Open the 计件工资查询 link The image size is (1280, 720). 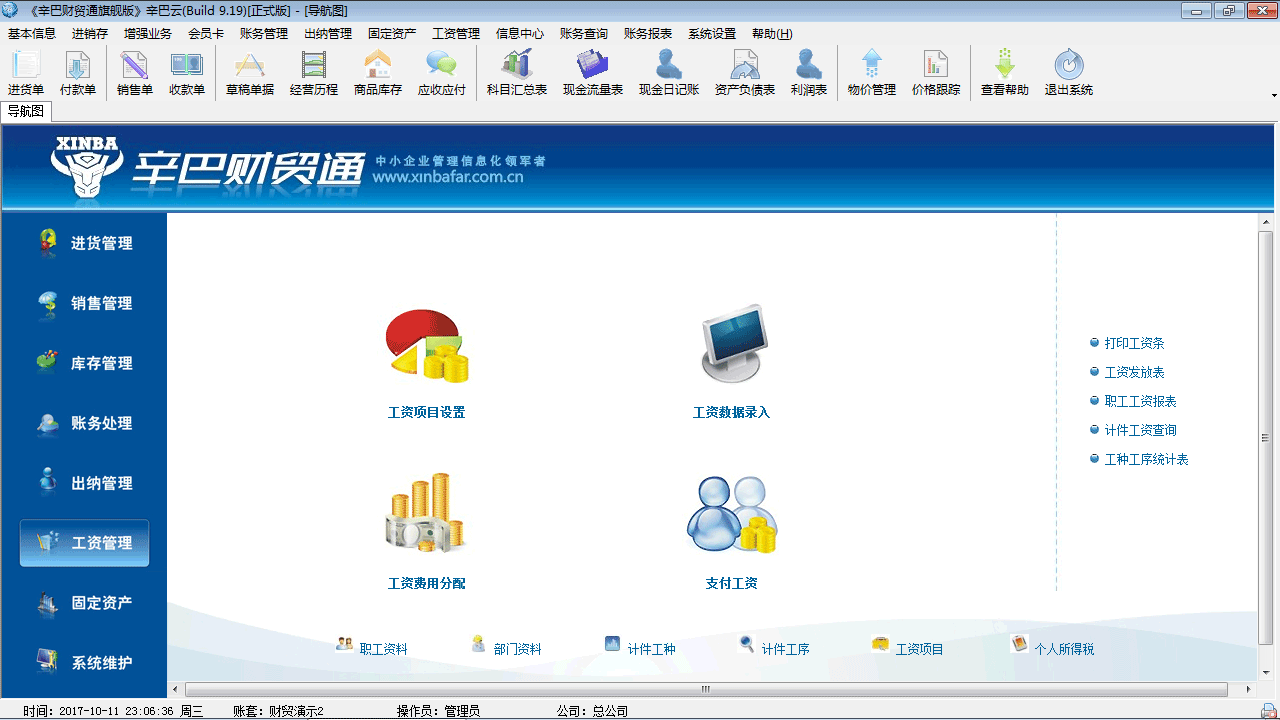[1140, 430]
